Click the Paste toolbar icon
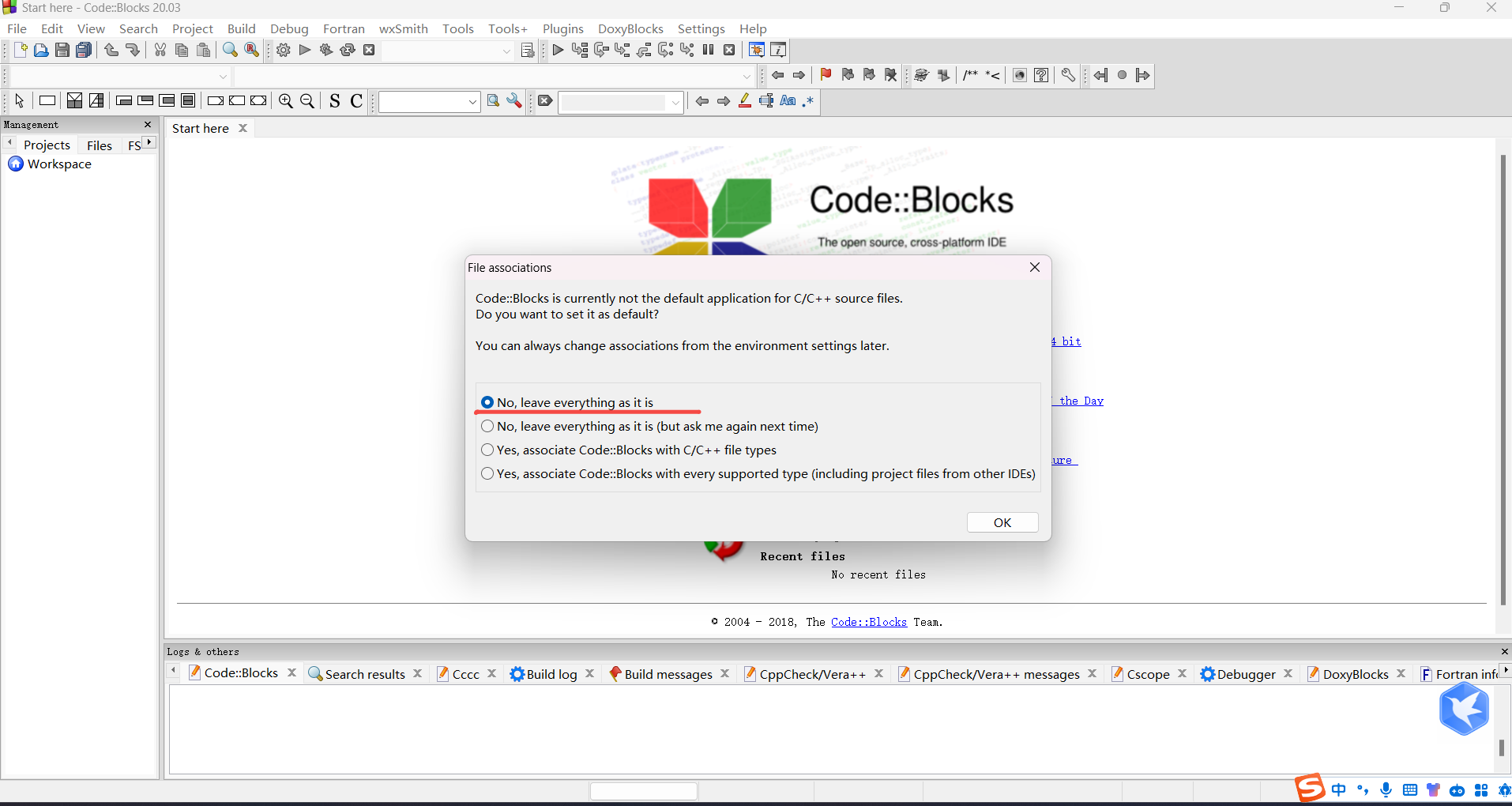Screen dimensions: 1512x806 pos(203,50)
